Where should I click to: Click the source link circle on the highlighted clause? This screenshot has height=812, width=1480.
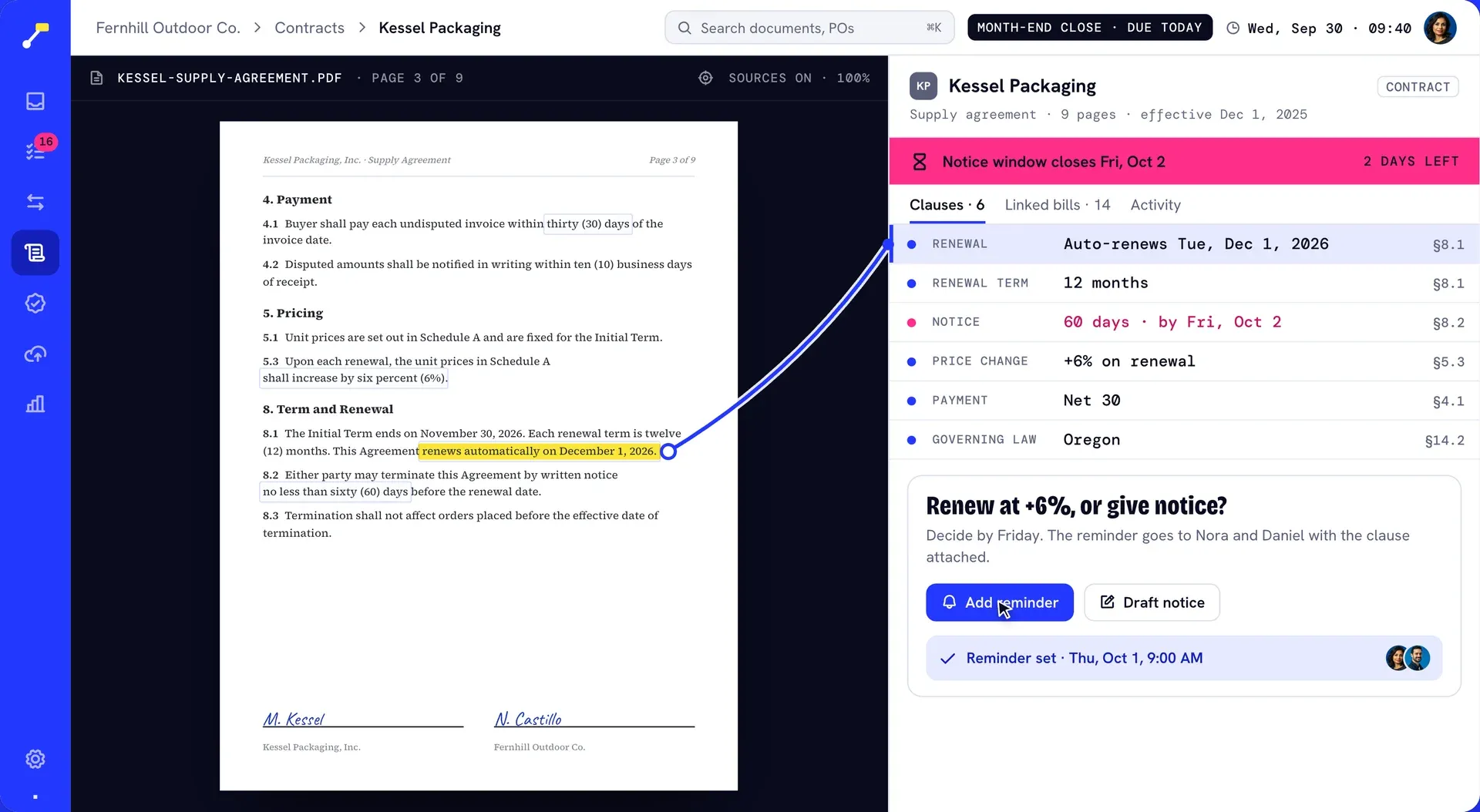click(x=668, y=452)
